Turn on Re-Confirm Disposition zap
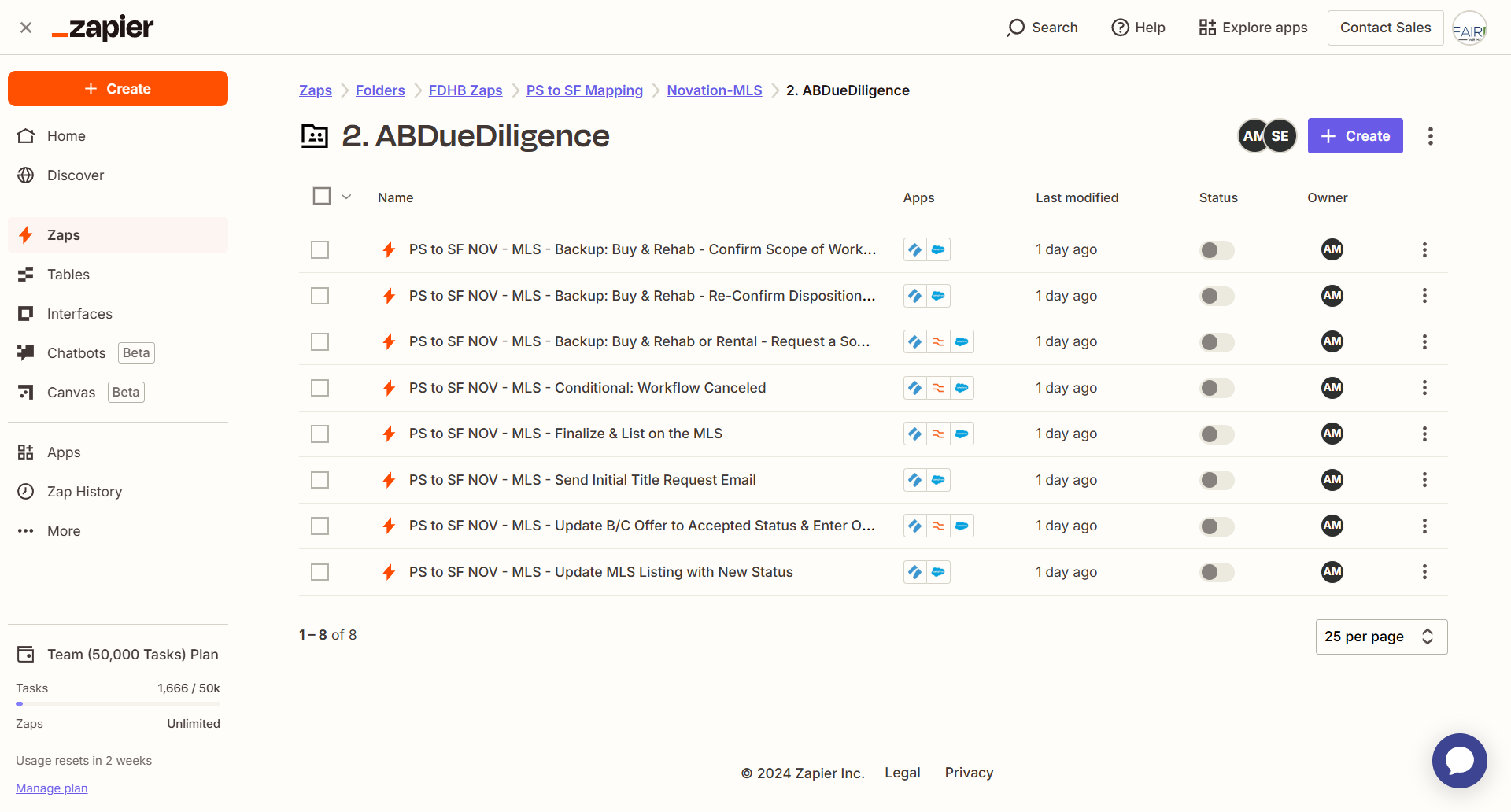1511x812 pixels. pos(1217,296)
